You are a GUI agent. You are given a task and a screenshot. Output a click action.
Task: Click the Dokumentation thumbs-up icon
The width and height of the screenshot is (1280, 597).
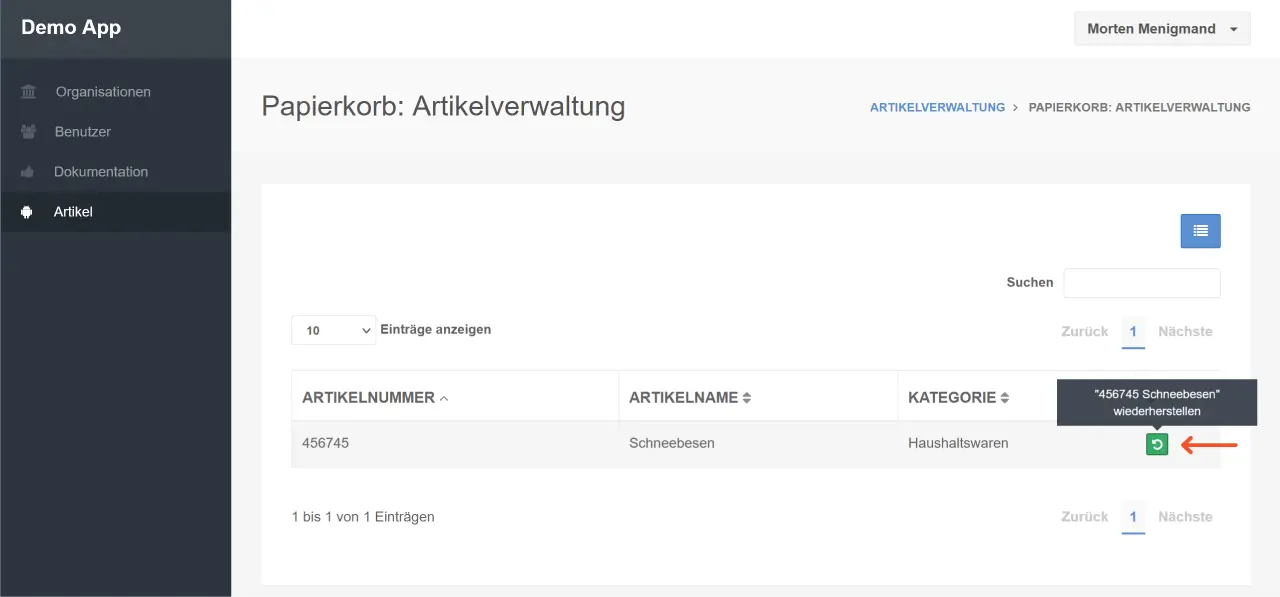coord(28,172)
